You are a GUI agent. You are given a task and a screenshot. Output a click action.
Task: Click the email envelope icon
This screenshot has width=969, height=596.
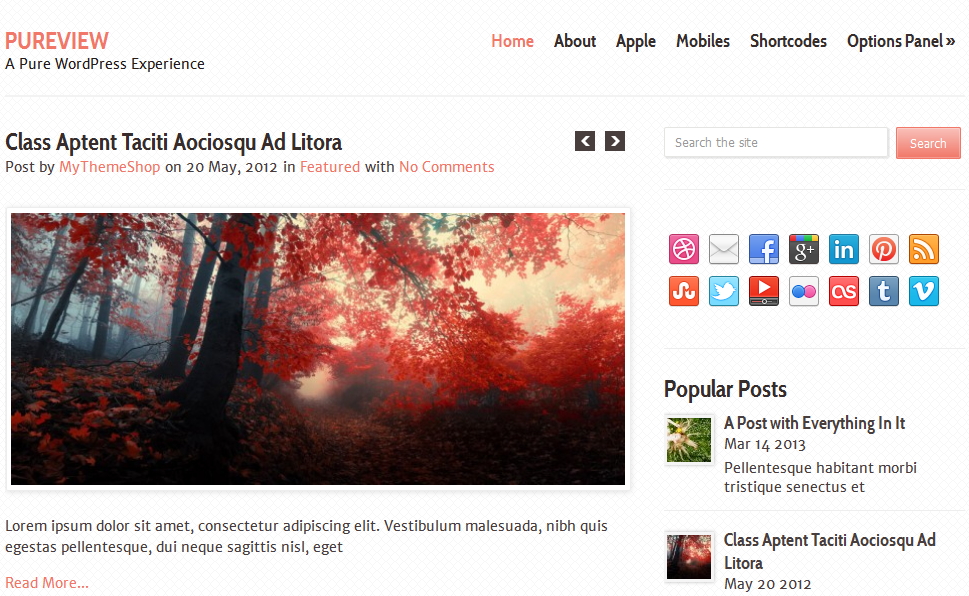[724, 249]
